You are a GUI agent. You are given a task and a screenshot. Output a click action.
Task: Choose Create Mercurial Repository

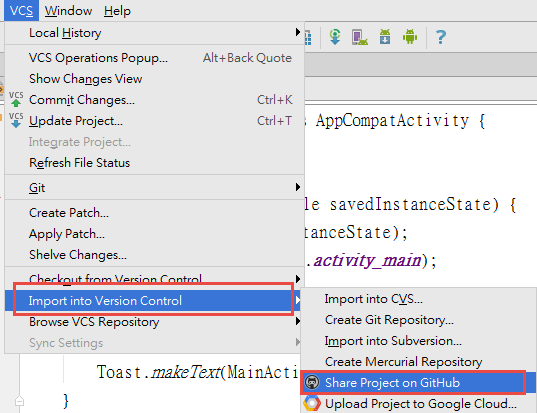418,362
